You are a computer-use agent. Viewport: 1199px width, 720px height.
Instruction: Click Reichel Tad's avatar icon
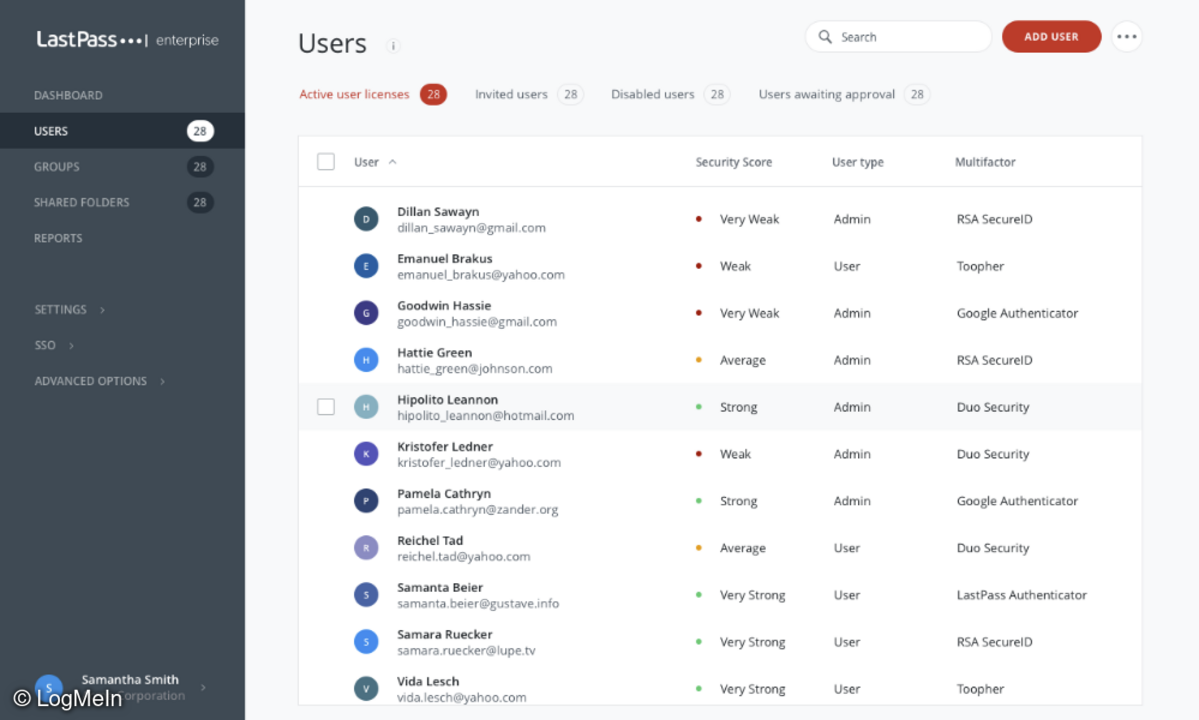tap(366, 548)
